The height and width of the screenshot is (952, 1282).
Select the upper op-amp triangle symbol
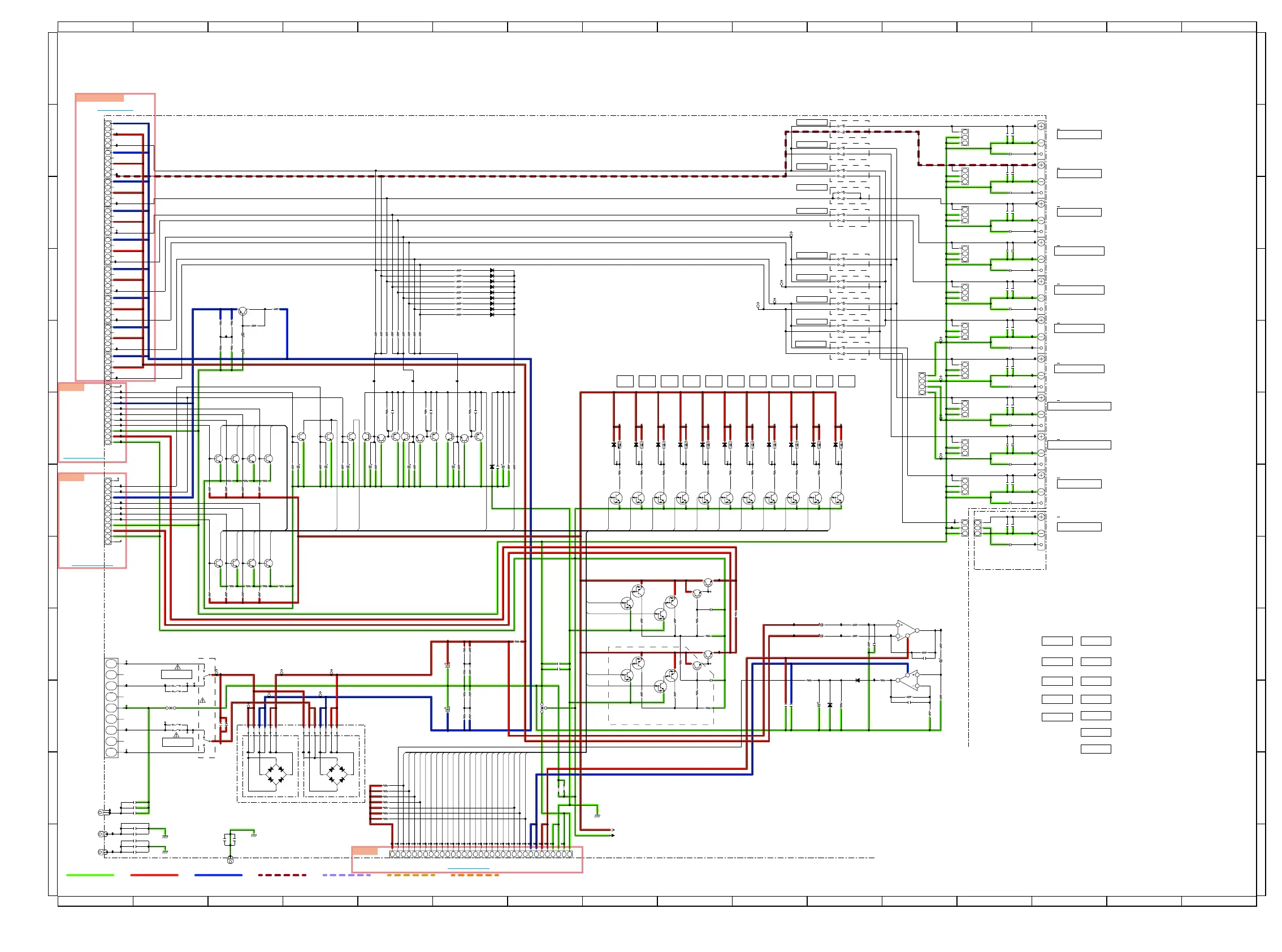click(905, 630)
